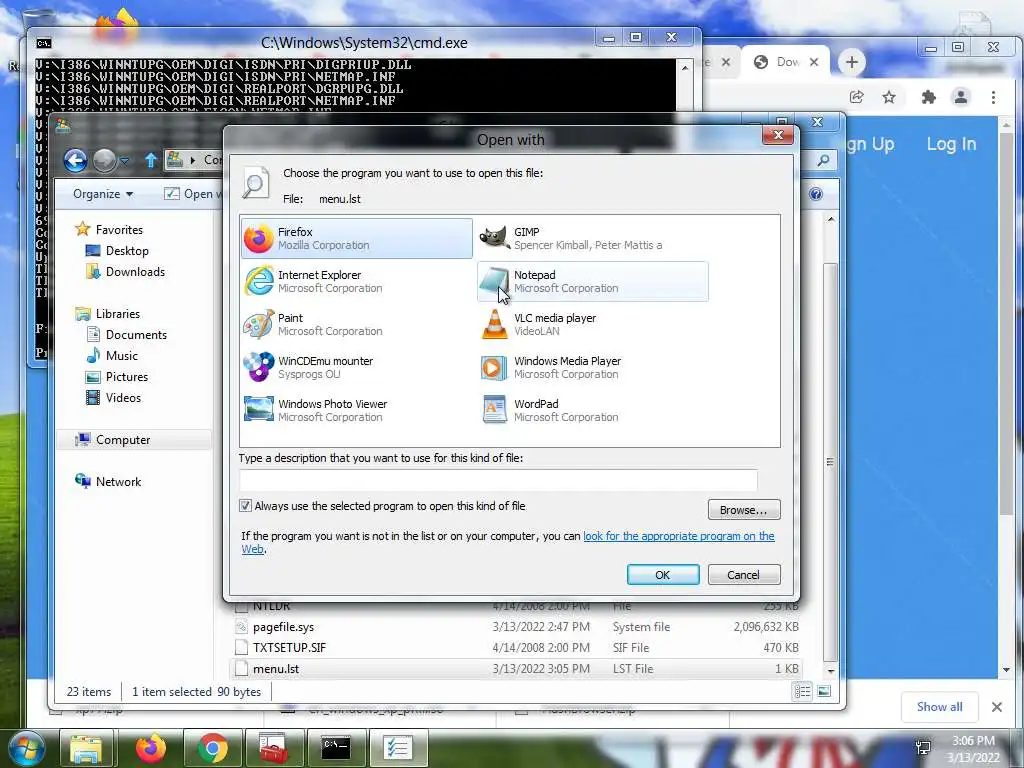Screen dimensions: 1024x768
Task: Cancel the Open with dialog
Action: (744, 575)
